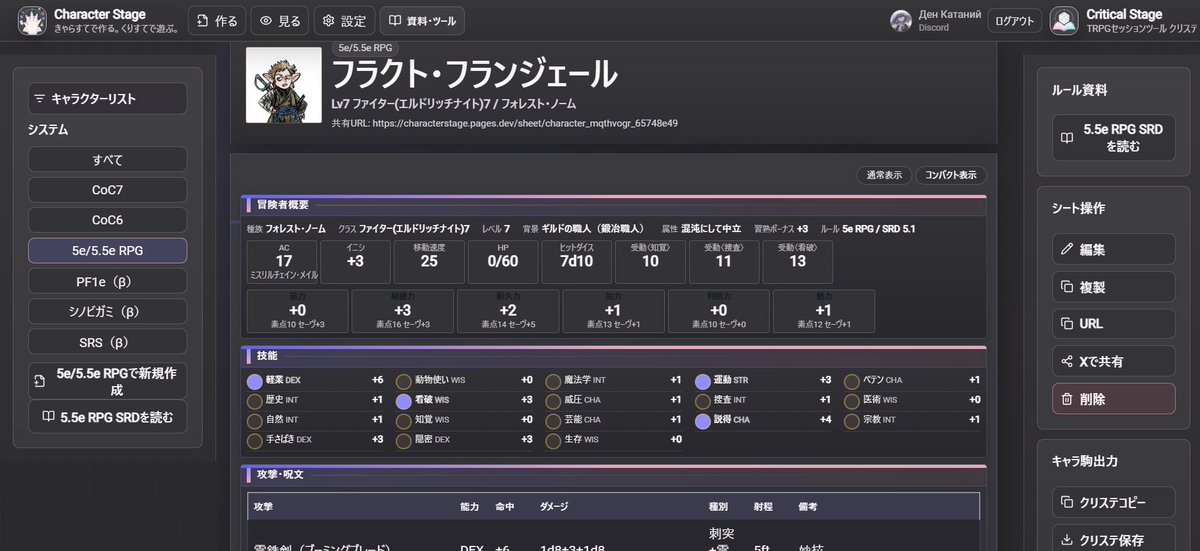The width and height of the screenshot is (1200, 551).
Task: Click the URL copy button
Action: (x=1114, y=324)
